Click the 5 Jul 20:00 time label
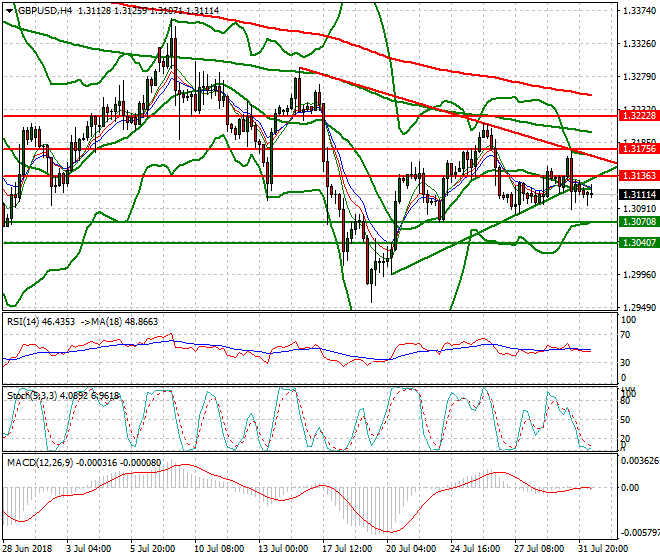Screen dimensions: 660x560 pyautogui.click(x=152, y=549)
